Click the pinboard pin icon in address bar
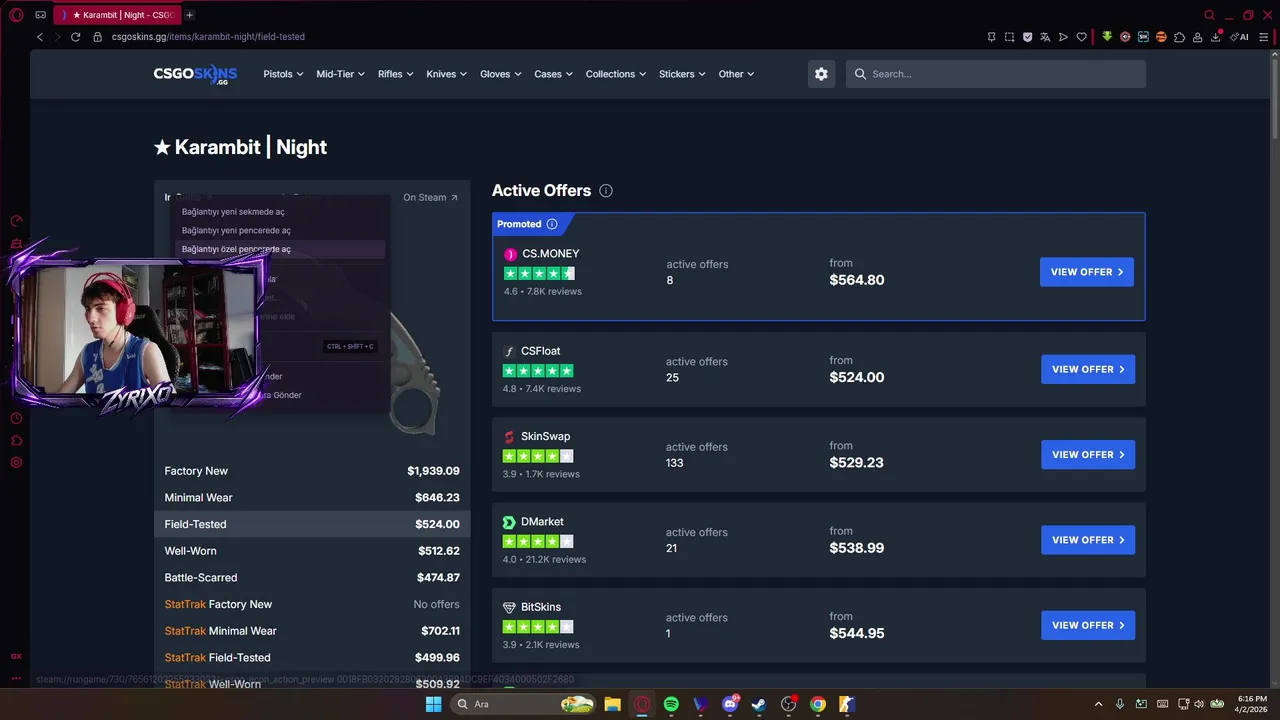The height and width of the screenshot is (720, 1280). tap(991, 37)
